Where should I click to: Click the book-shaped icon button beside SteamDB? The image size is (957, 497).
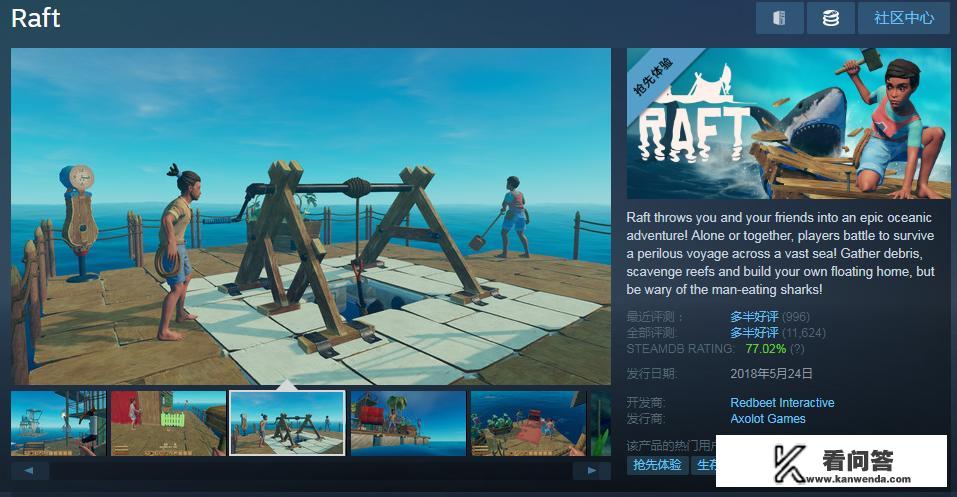(x=779, y=18)
